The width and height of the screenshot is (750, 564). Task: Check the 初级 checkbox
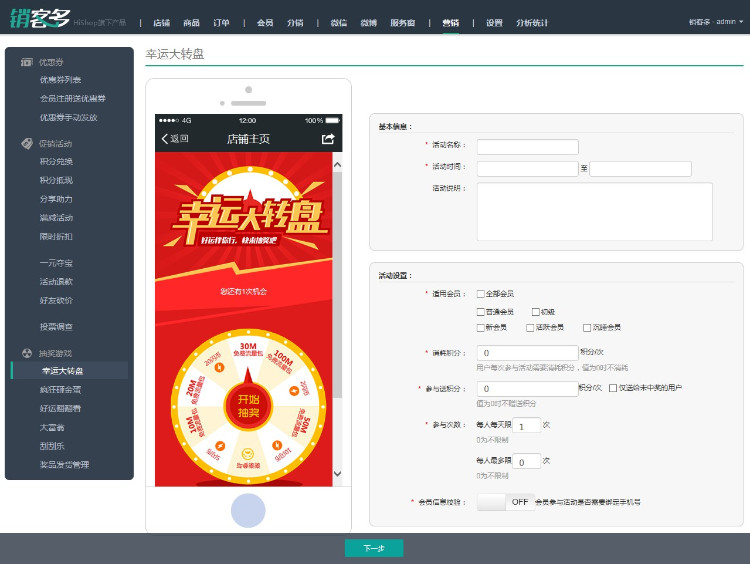(x=536, y=312)
